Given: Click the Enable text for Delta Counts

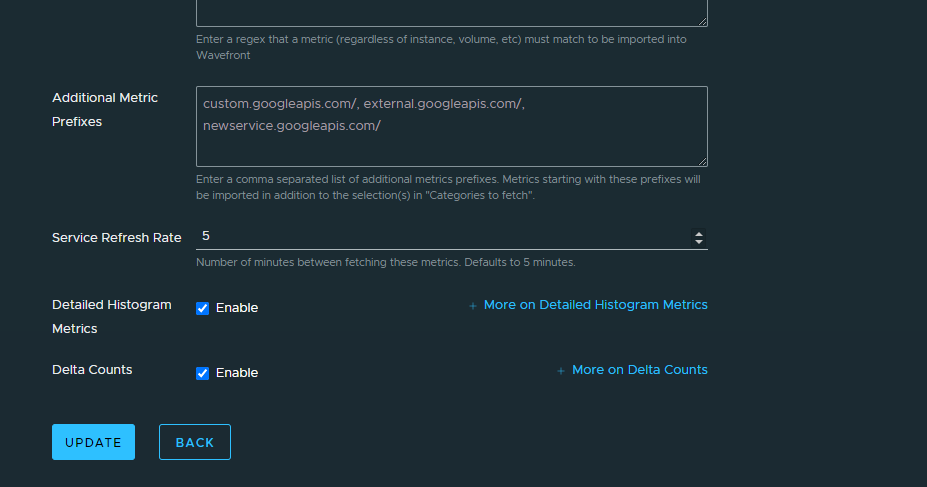Looking at the screenshot, I should [237, 373].
